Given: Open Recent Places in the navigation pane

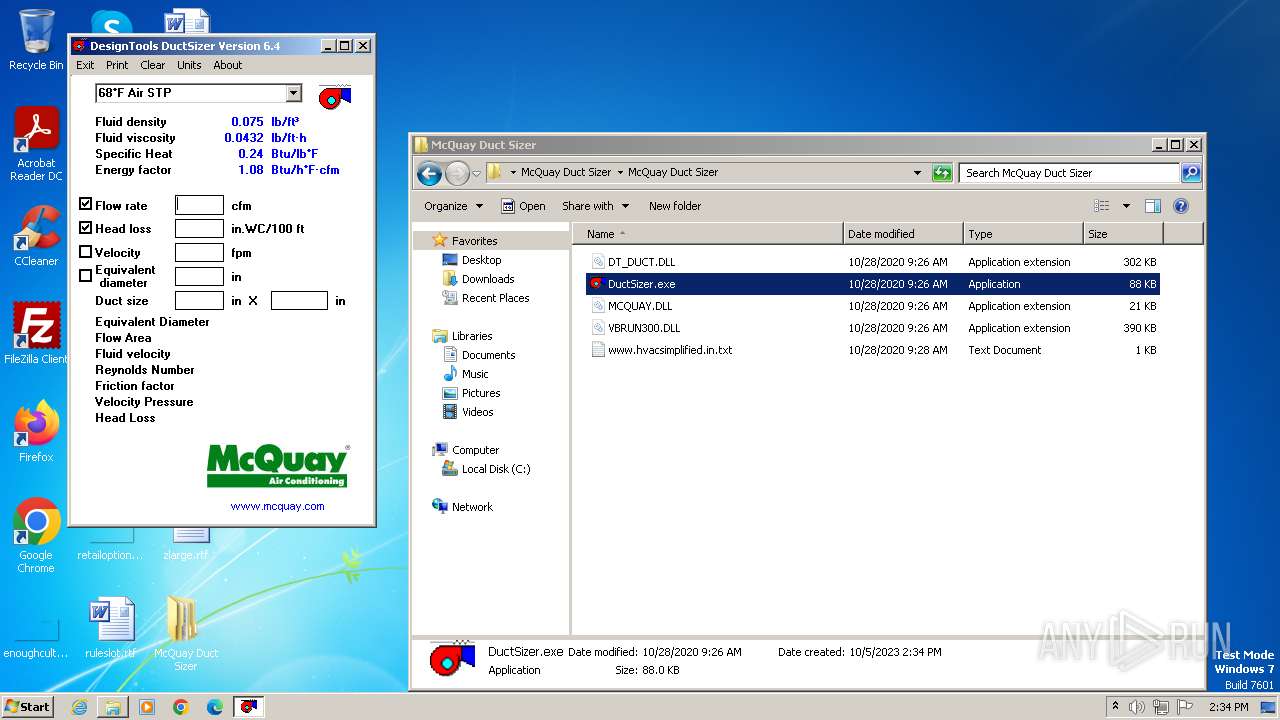Looking at the screenshot, I should pos(495,298).
